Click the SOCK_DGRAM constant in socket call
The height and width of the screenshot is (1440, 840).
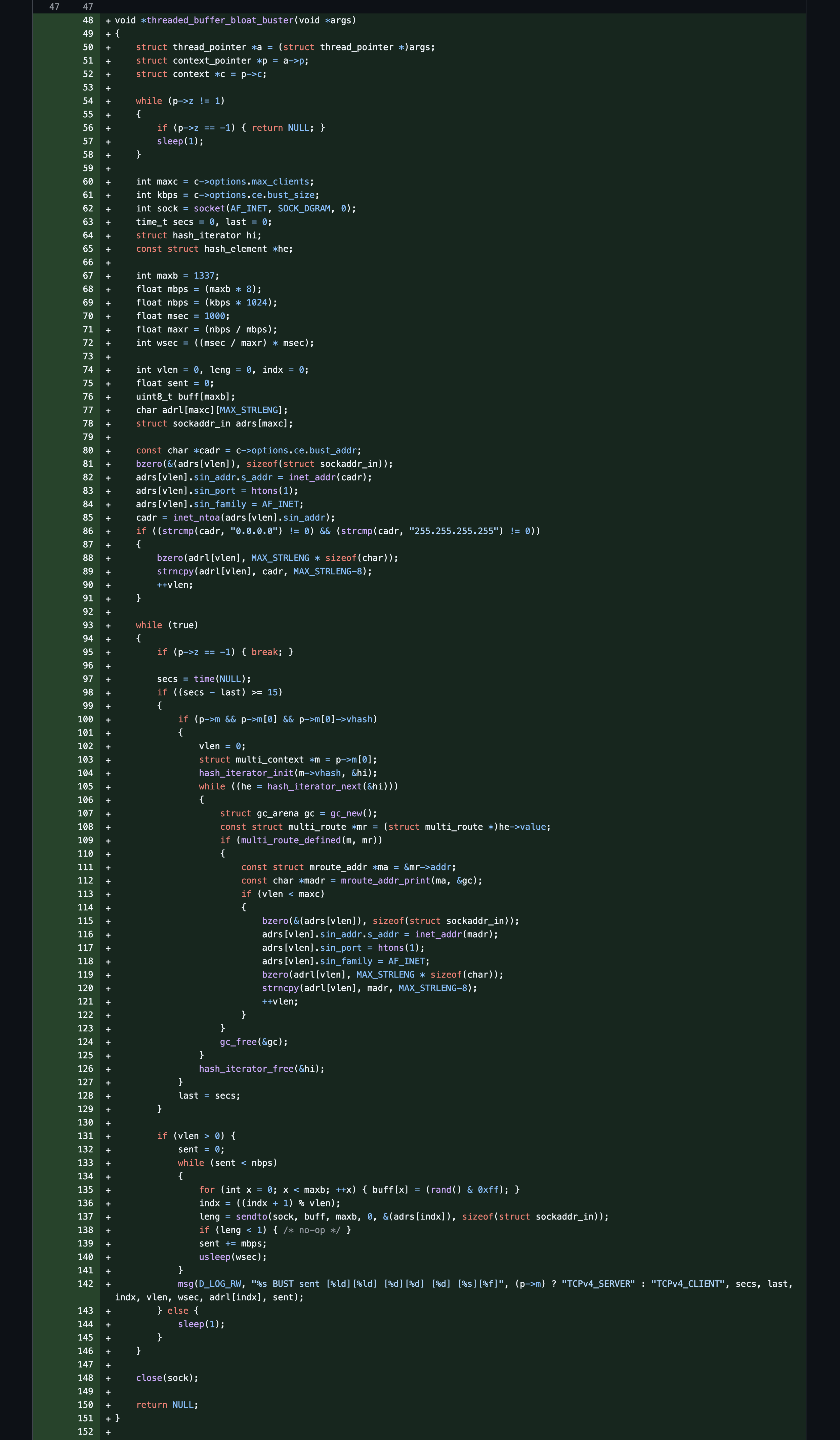tap(304, 209)
